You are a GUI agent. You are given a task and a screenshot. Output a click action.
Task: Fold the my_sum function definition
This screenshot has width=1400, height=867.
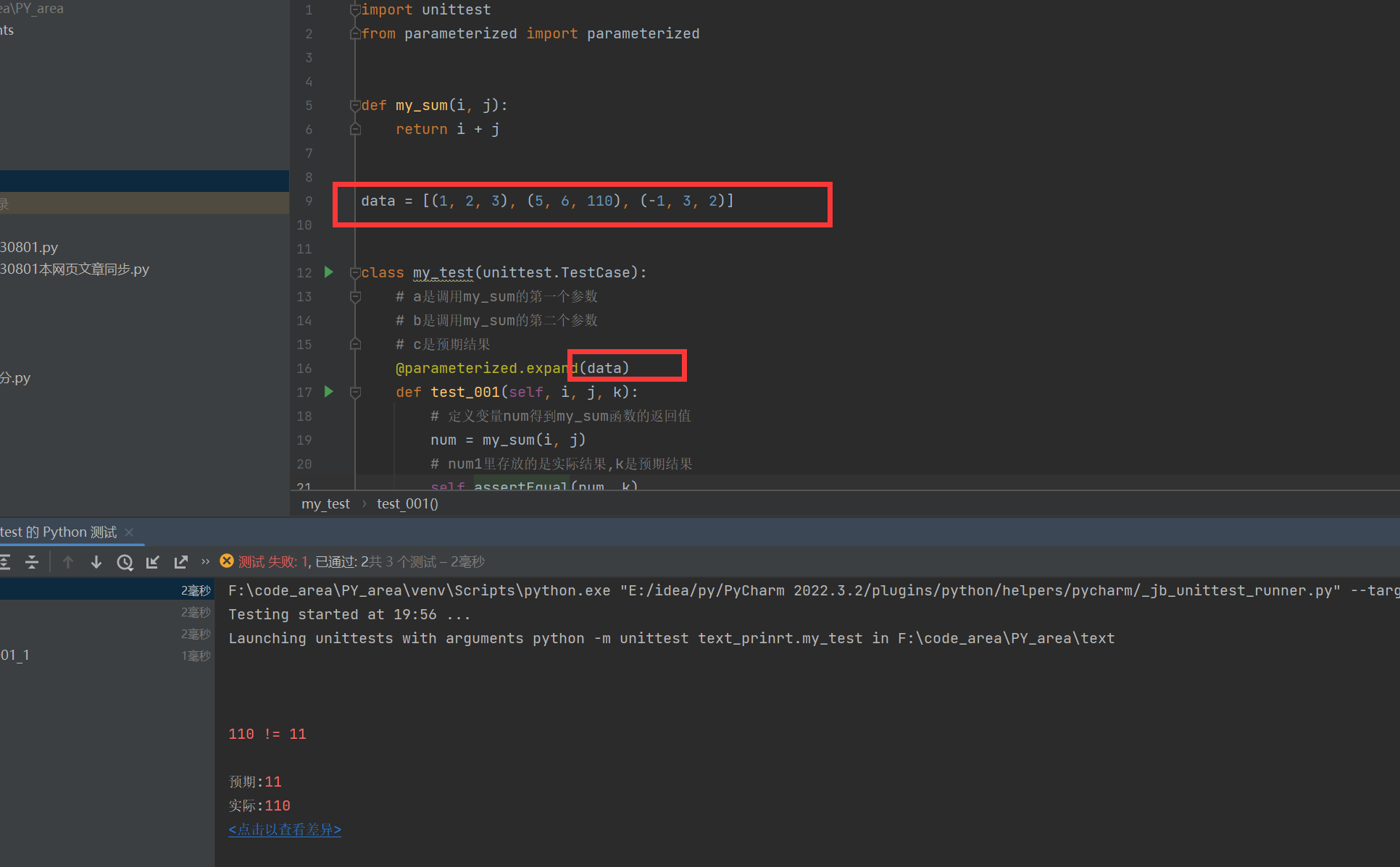[x=355, y=106]
